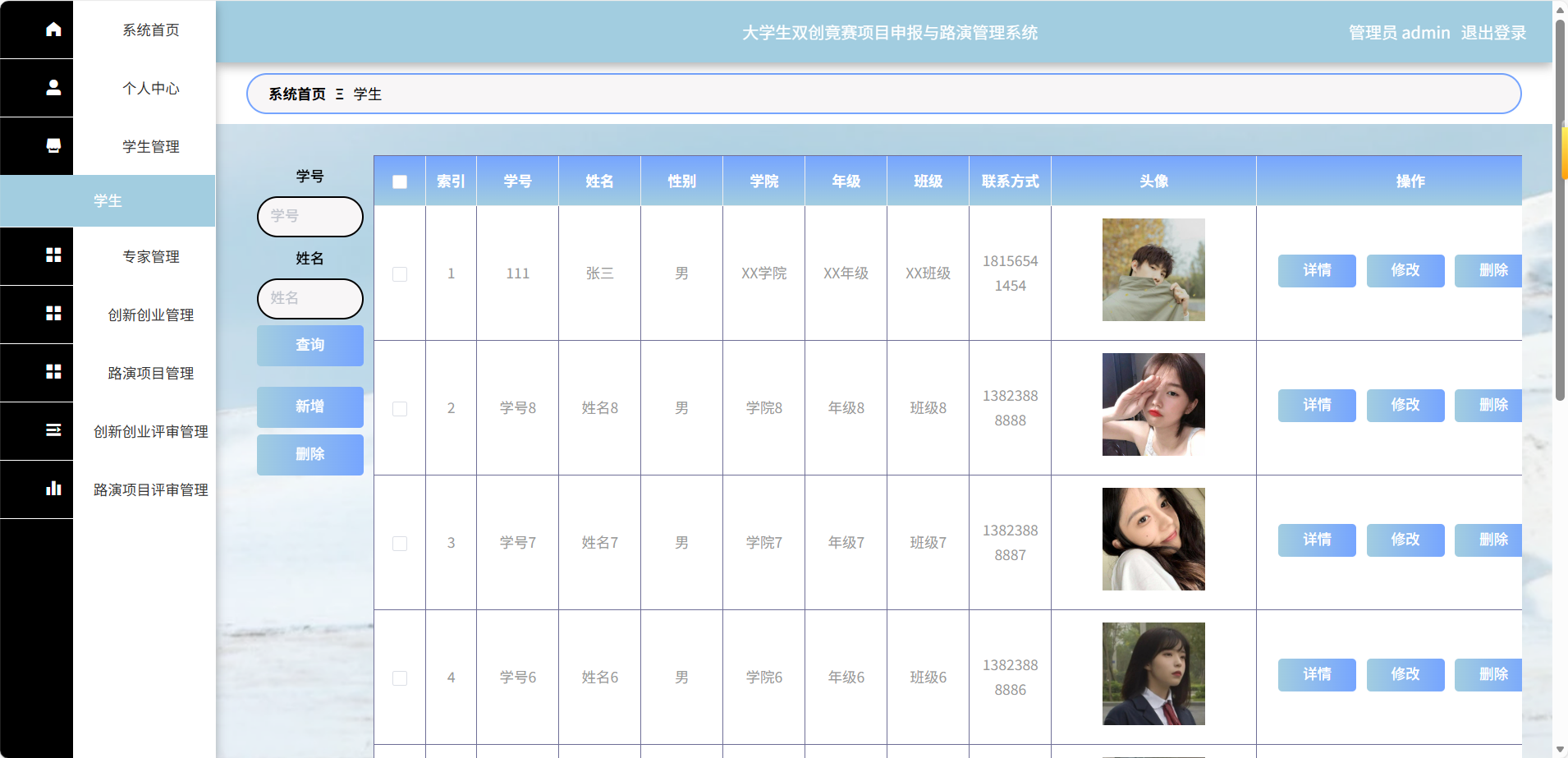Open 详情 for 姓名7
Screen dimensions: 1568x758
point(1317,540)
